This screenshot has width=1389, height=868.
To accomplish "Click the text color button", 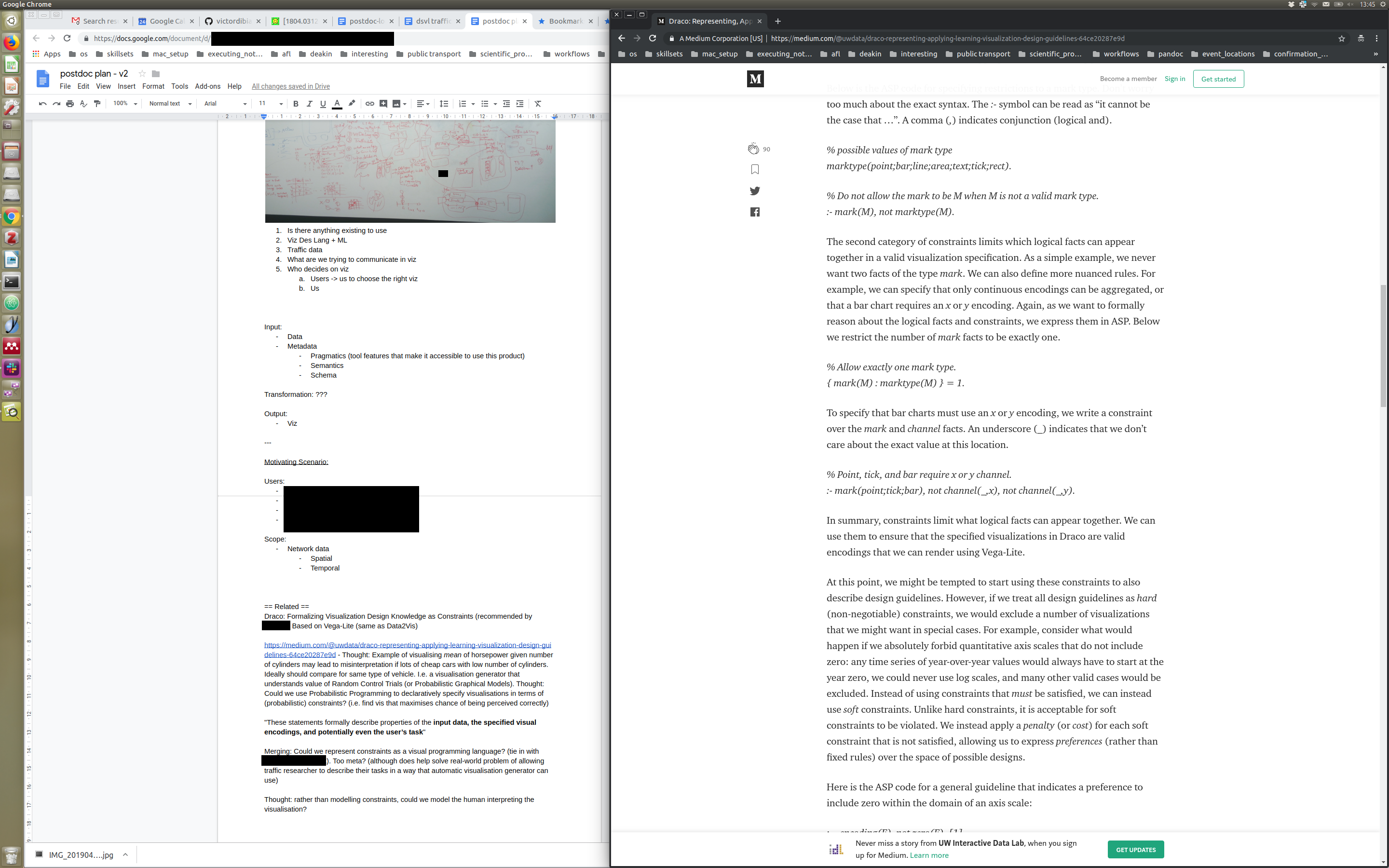I will pyautogui.click(x=337, y=103).
